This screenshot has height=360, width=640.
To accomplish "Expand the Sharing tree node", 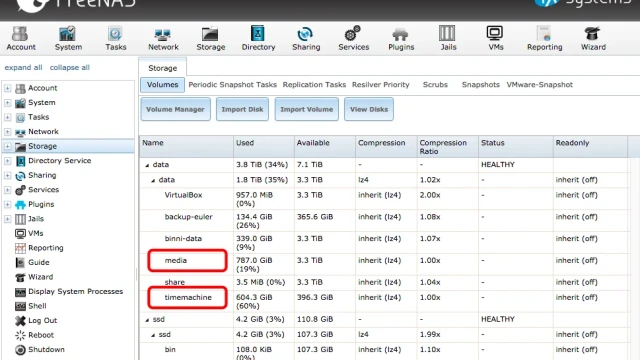I will [x=7, y=176].
